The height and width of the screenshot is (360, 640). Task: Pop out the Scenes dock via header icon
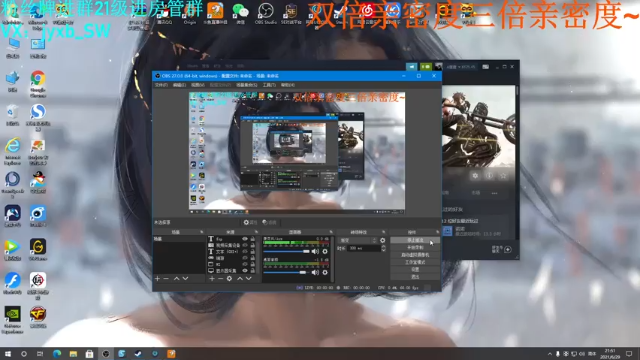[202, 232]
